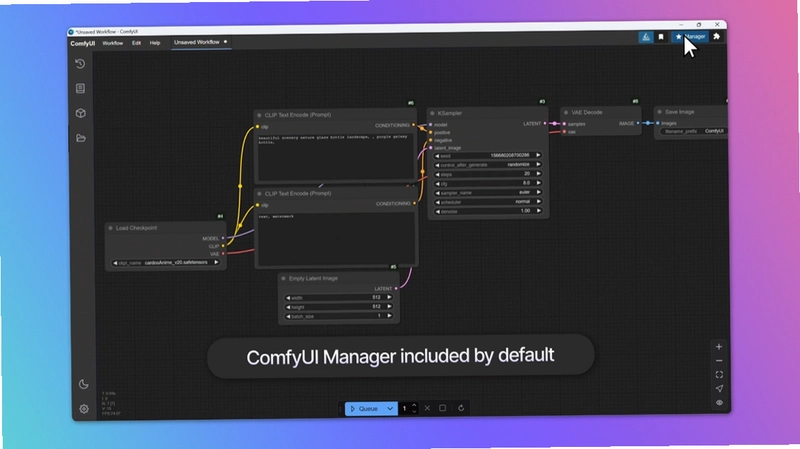Open the queue history sidebar icon
This screenshot has width=800, height=449.
80,64
